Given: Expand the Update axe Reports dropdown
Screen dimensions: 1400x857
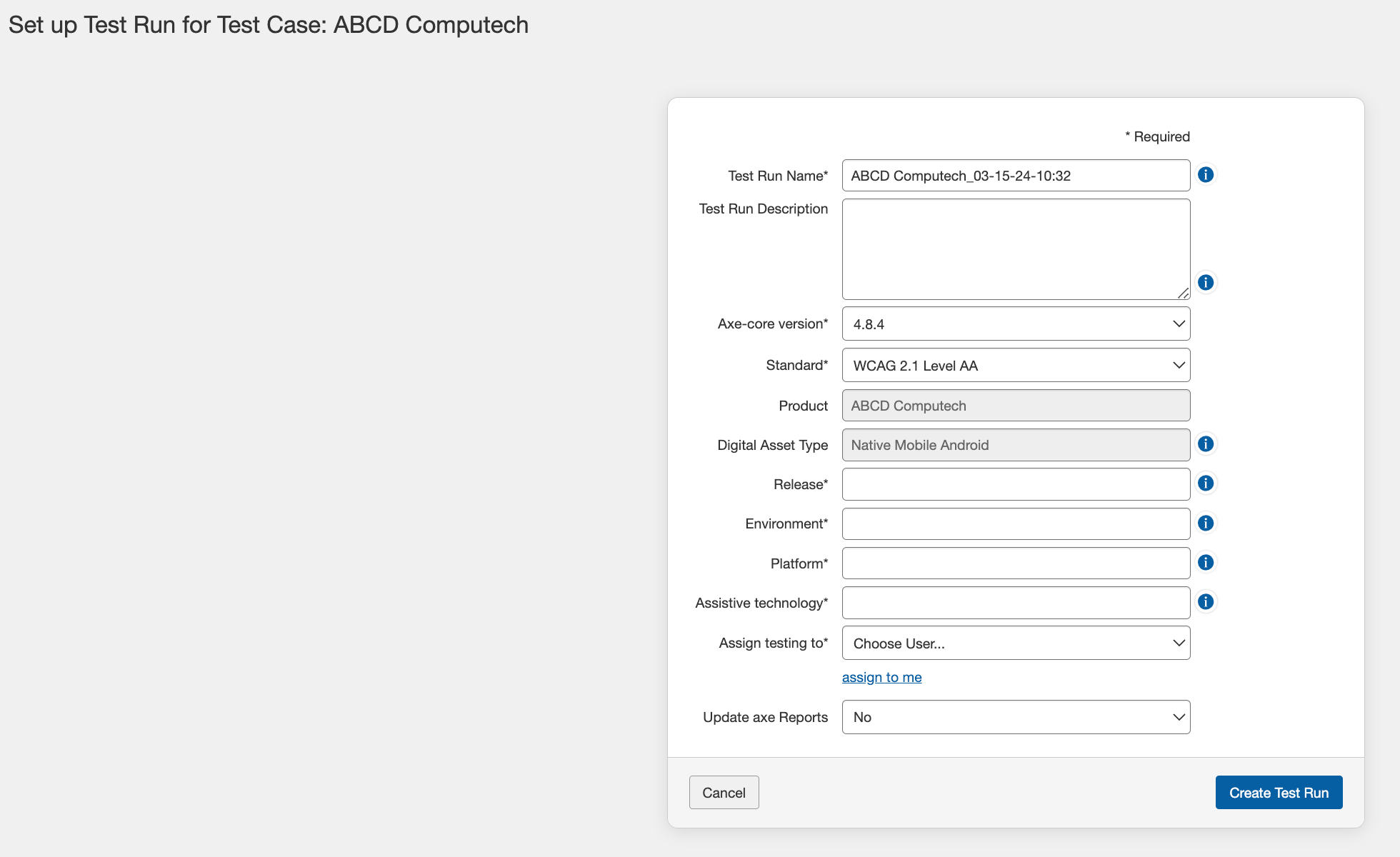Looking at the screenshot, I should pos(1016,717).
